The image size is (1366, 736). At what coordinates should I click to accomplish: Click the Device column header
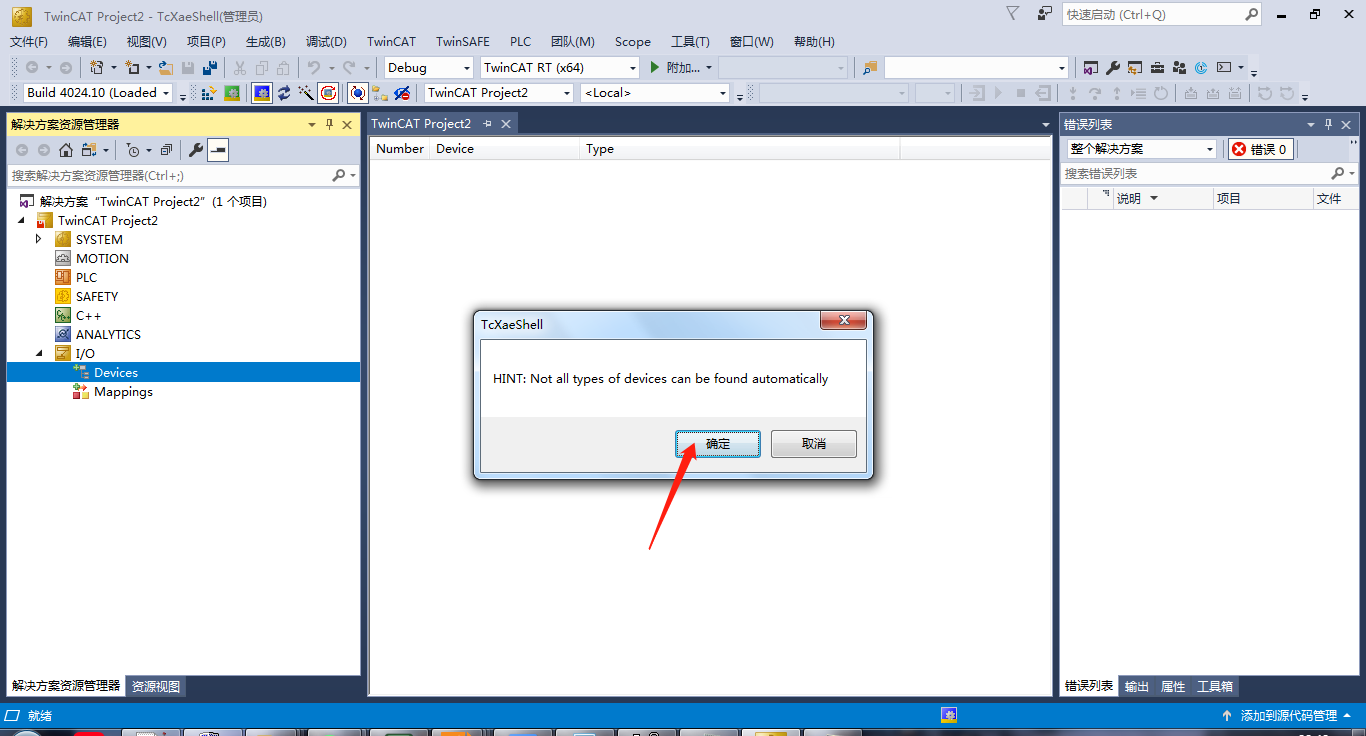coord(505,149)
